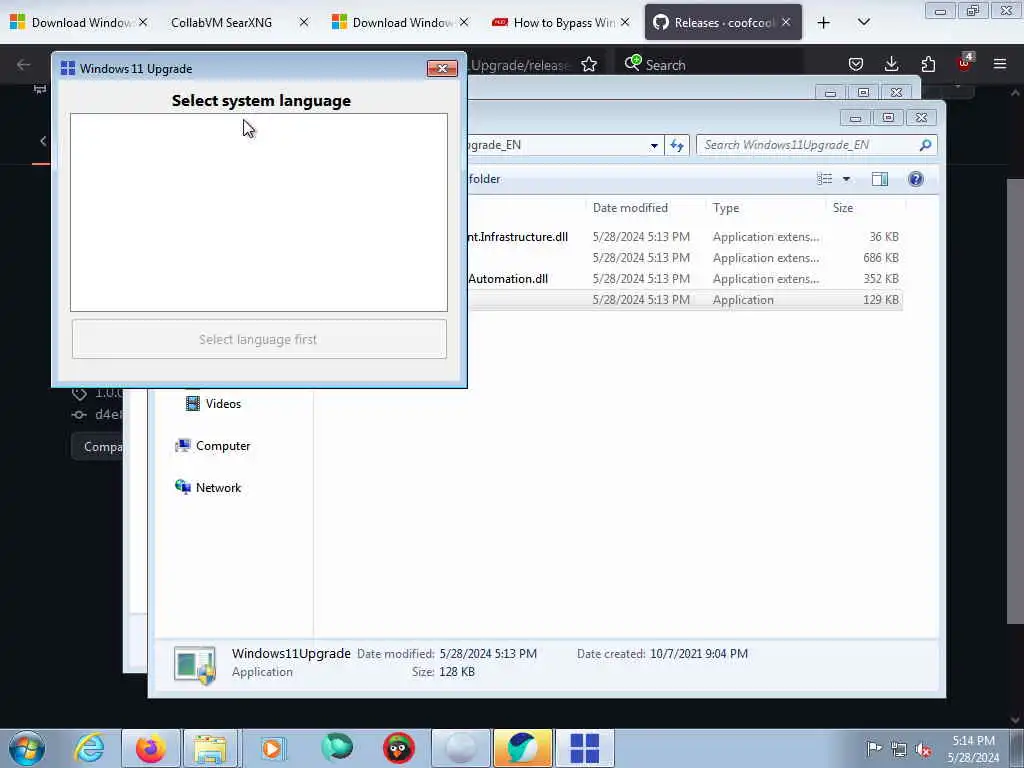Image resolution: width=1024 pixels, height=768 pixels.
Task: Close the CollabVM SearXNG tab
Action: [x=304, y=22]
